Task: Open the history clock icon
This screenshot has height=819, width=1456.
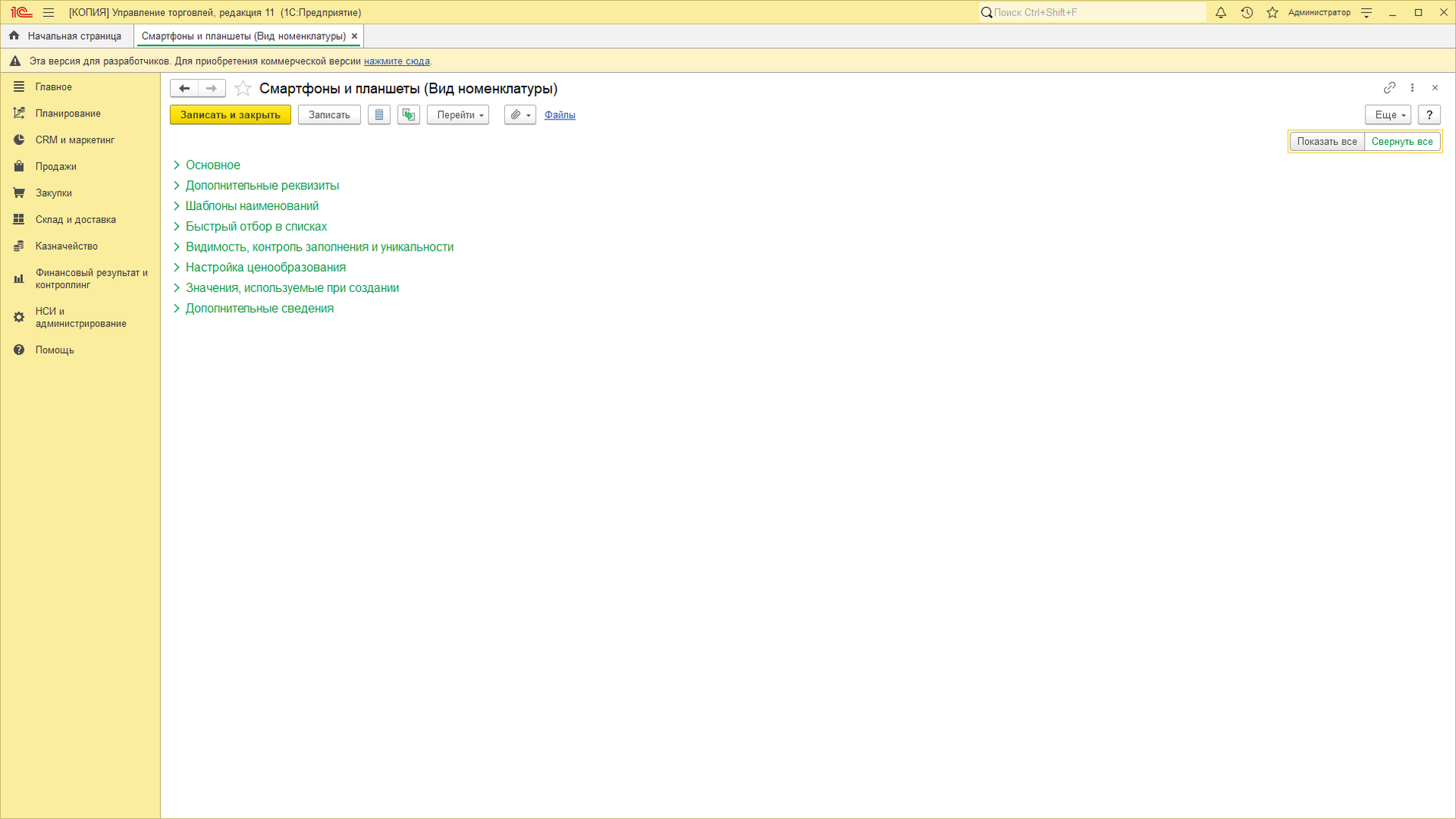Action: point(1247,12)
